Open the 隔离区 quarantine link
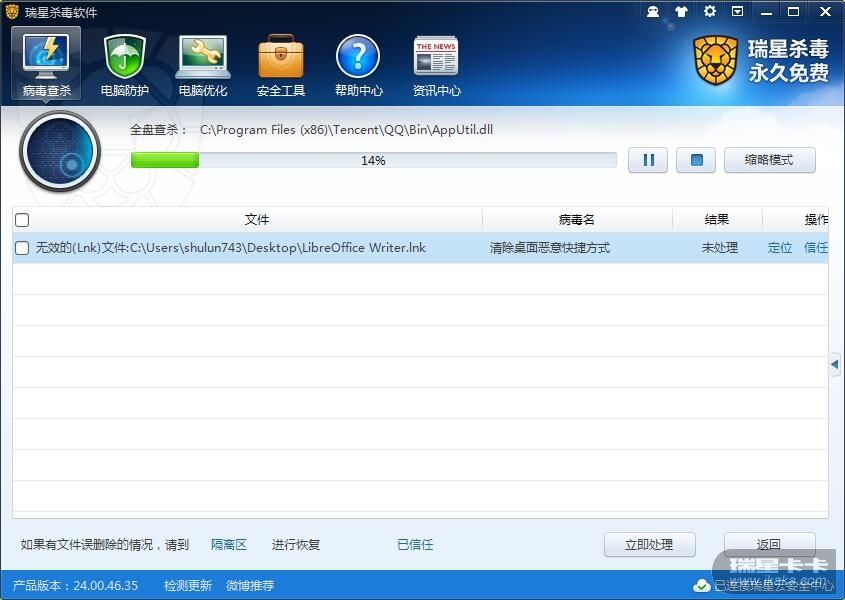The image size is (845, 600). point(229,544)
